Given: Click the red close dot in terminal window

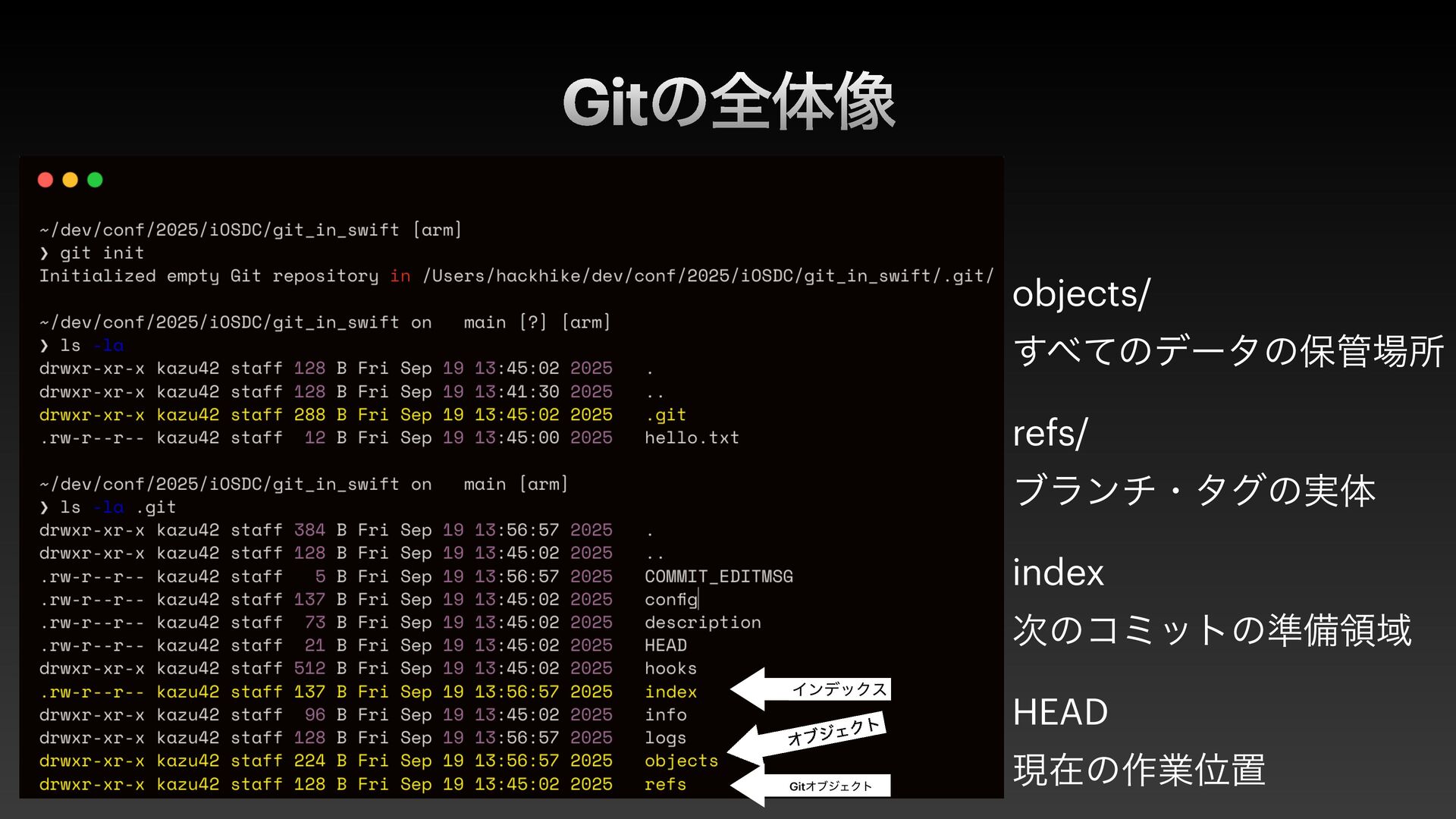Looking at the screenshot, I should [45, 180].
